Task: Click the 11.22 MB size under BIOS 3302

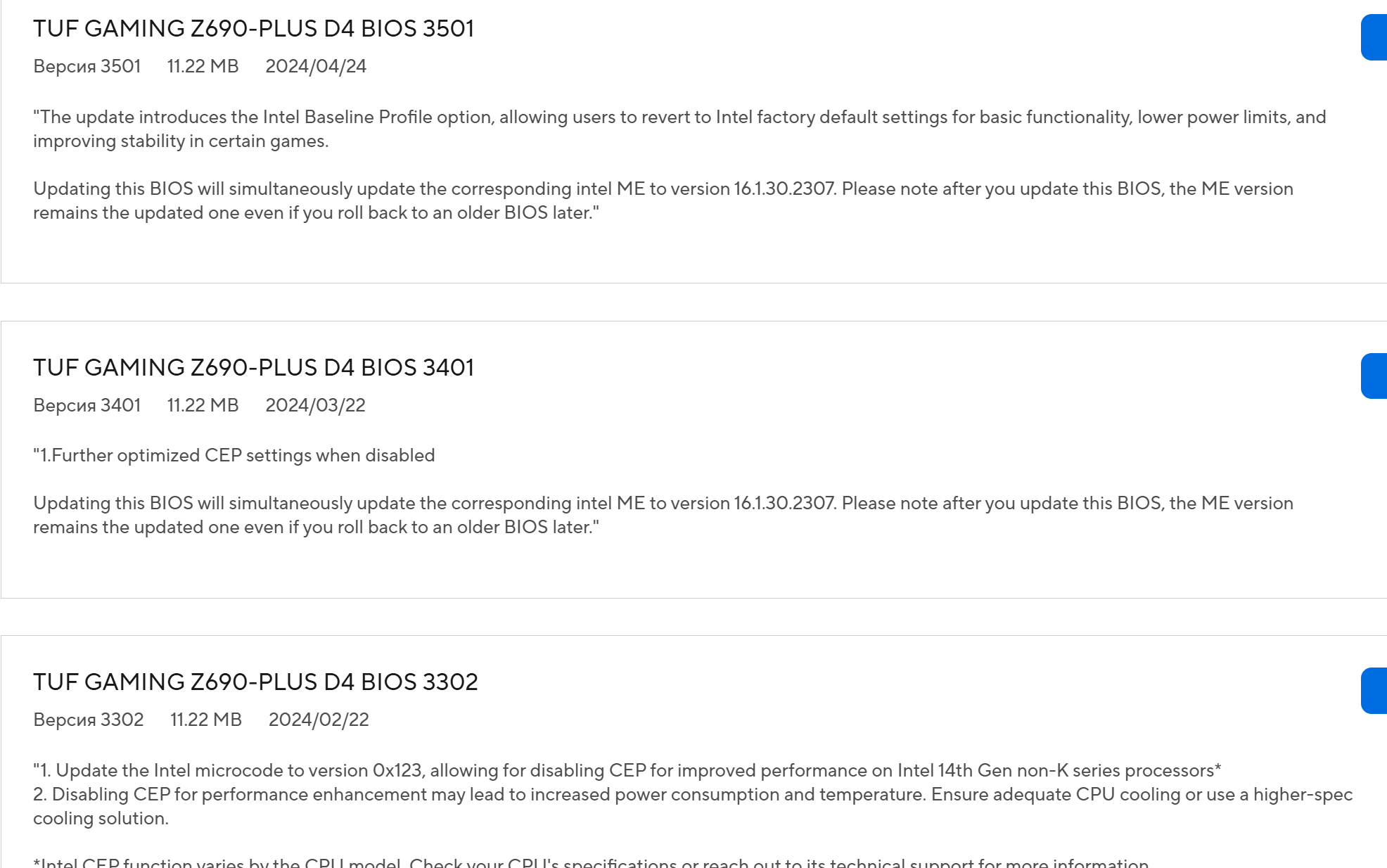Action: pos(206,720)
